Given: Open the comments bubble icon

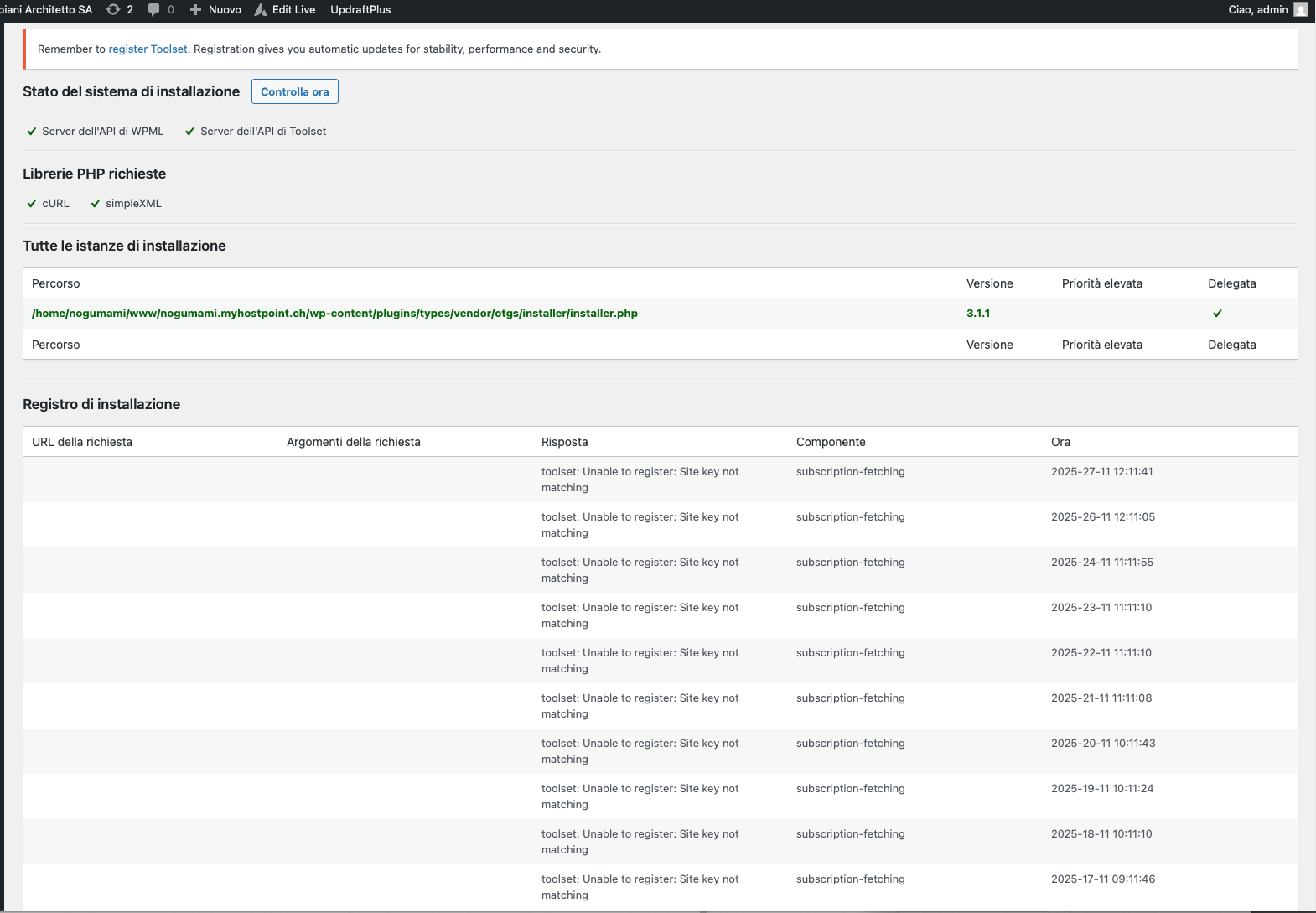Looking at the screenshot, I should [153, 10].
